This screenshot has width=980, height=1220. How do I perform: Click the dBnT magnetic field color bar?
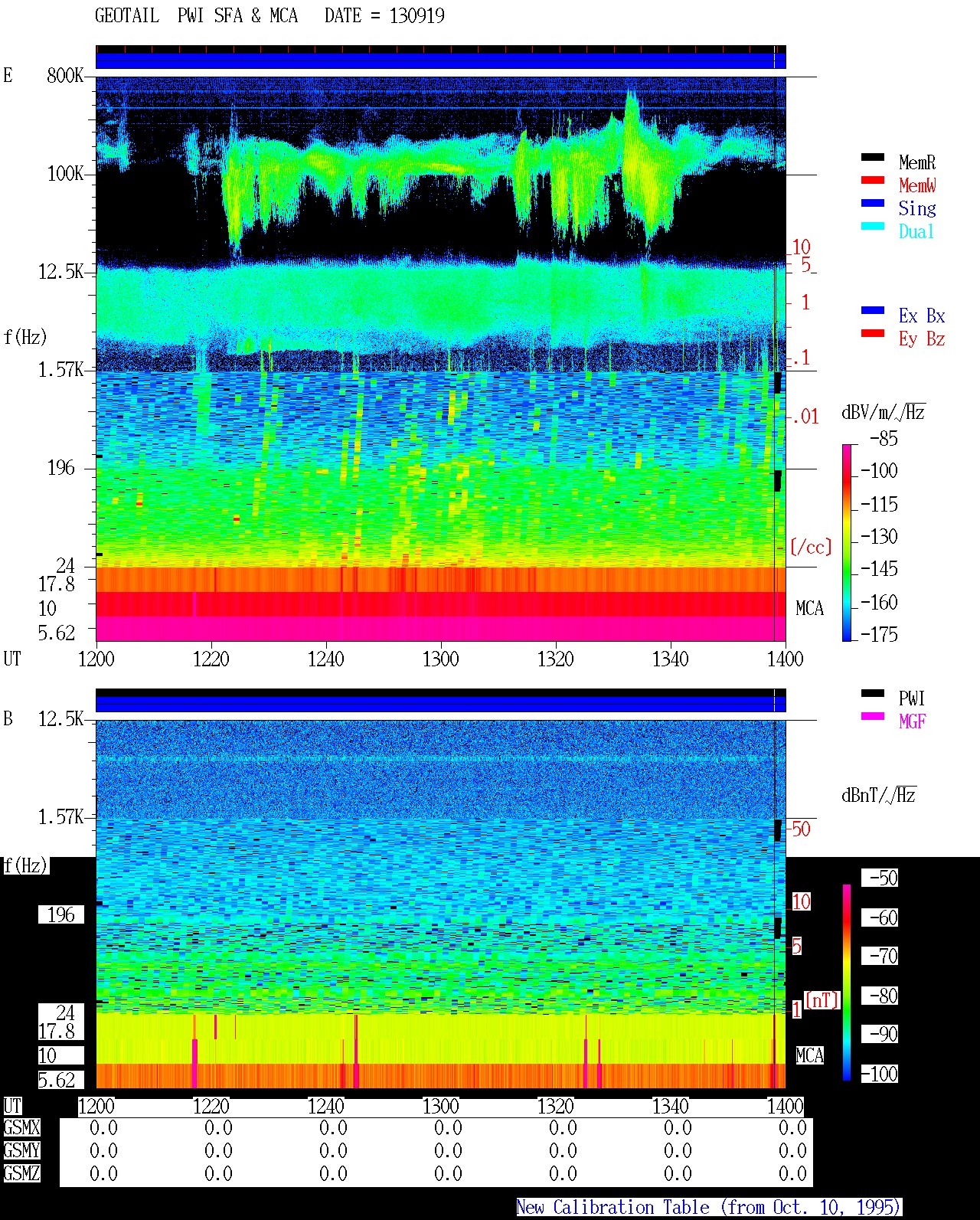pyautogui.click(x=847, y=983)
